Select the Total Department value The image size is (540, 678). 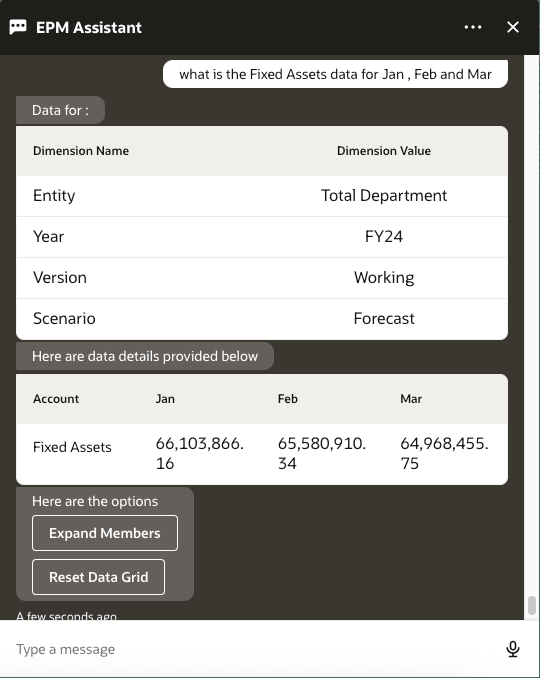click(384, 195)
